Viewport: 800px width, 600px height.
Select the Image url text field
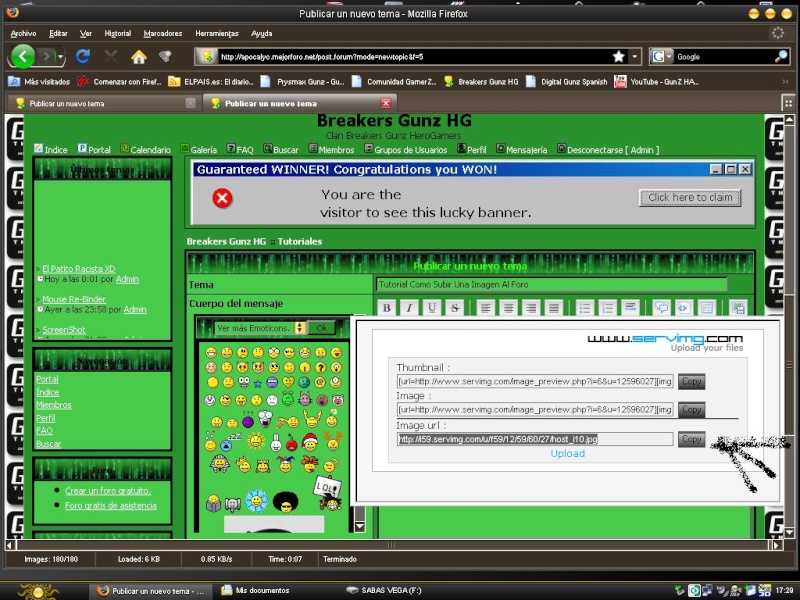tap(535, 439)
